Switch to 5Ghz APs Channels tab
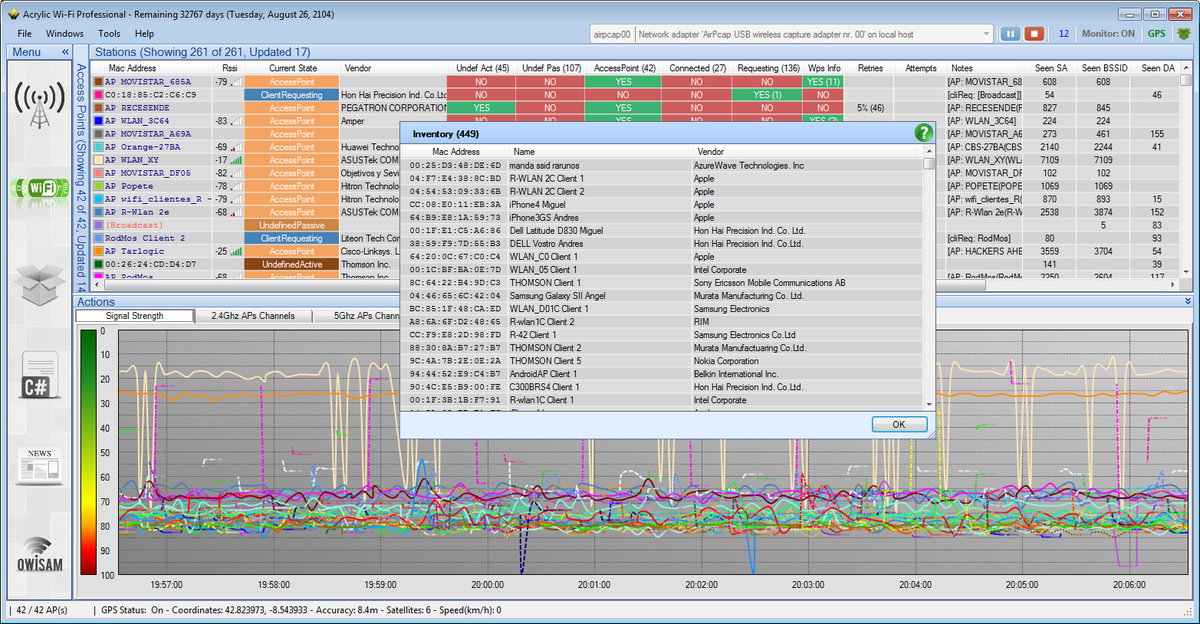Image resolution: width=1200 pixels, height=624 pixels. pos(356,316)
